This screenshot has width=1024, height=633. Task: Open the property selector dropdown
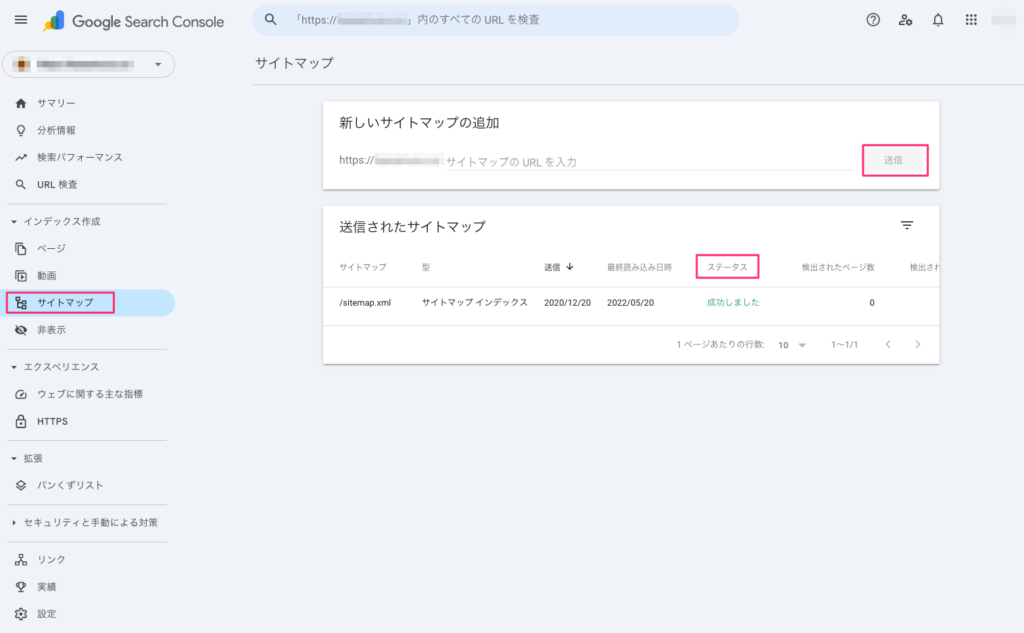click(88, 64)
